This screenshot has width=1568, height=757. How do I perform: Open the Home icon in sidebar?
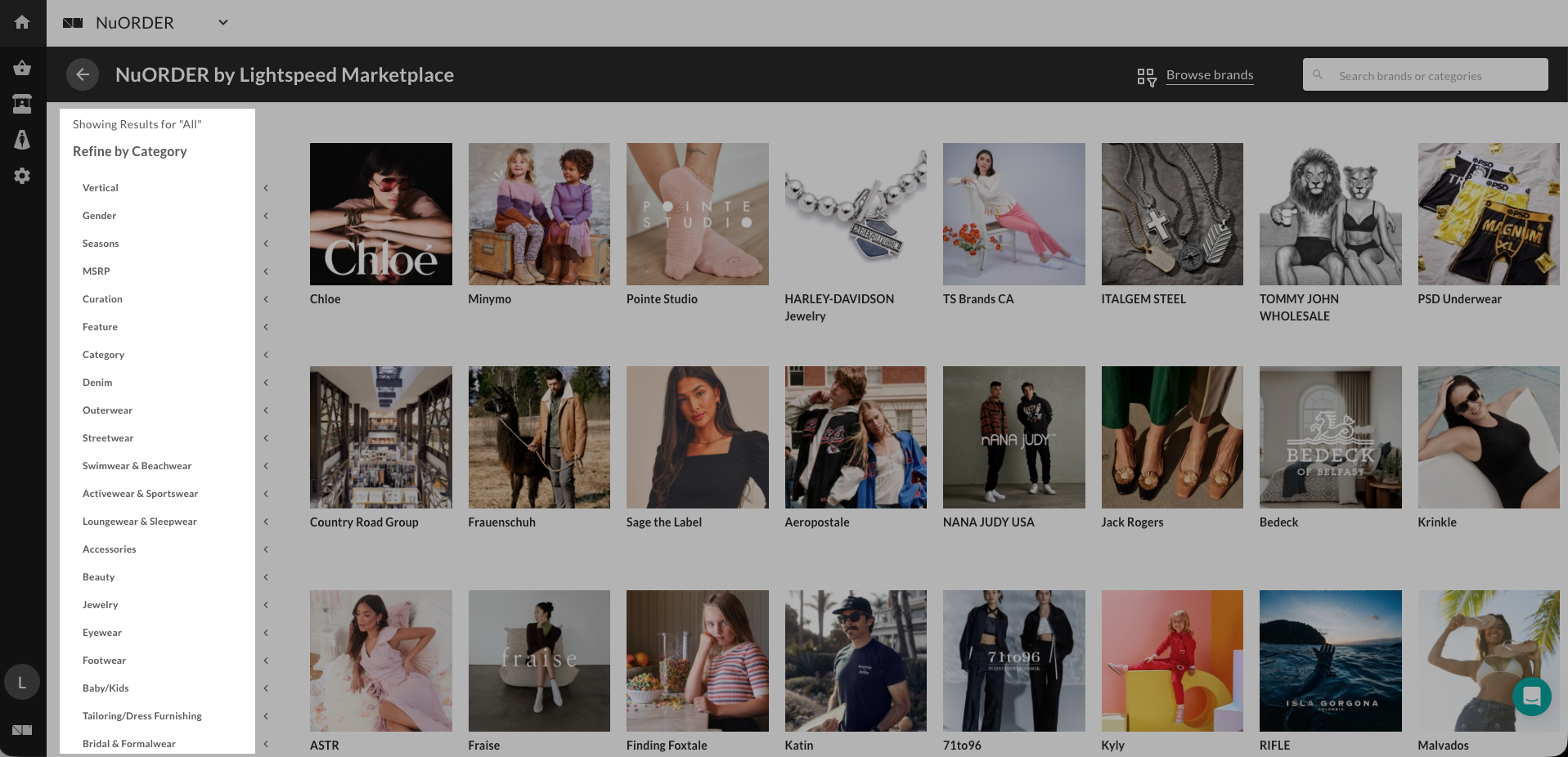click(22, 22)
